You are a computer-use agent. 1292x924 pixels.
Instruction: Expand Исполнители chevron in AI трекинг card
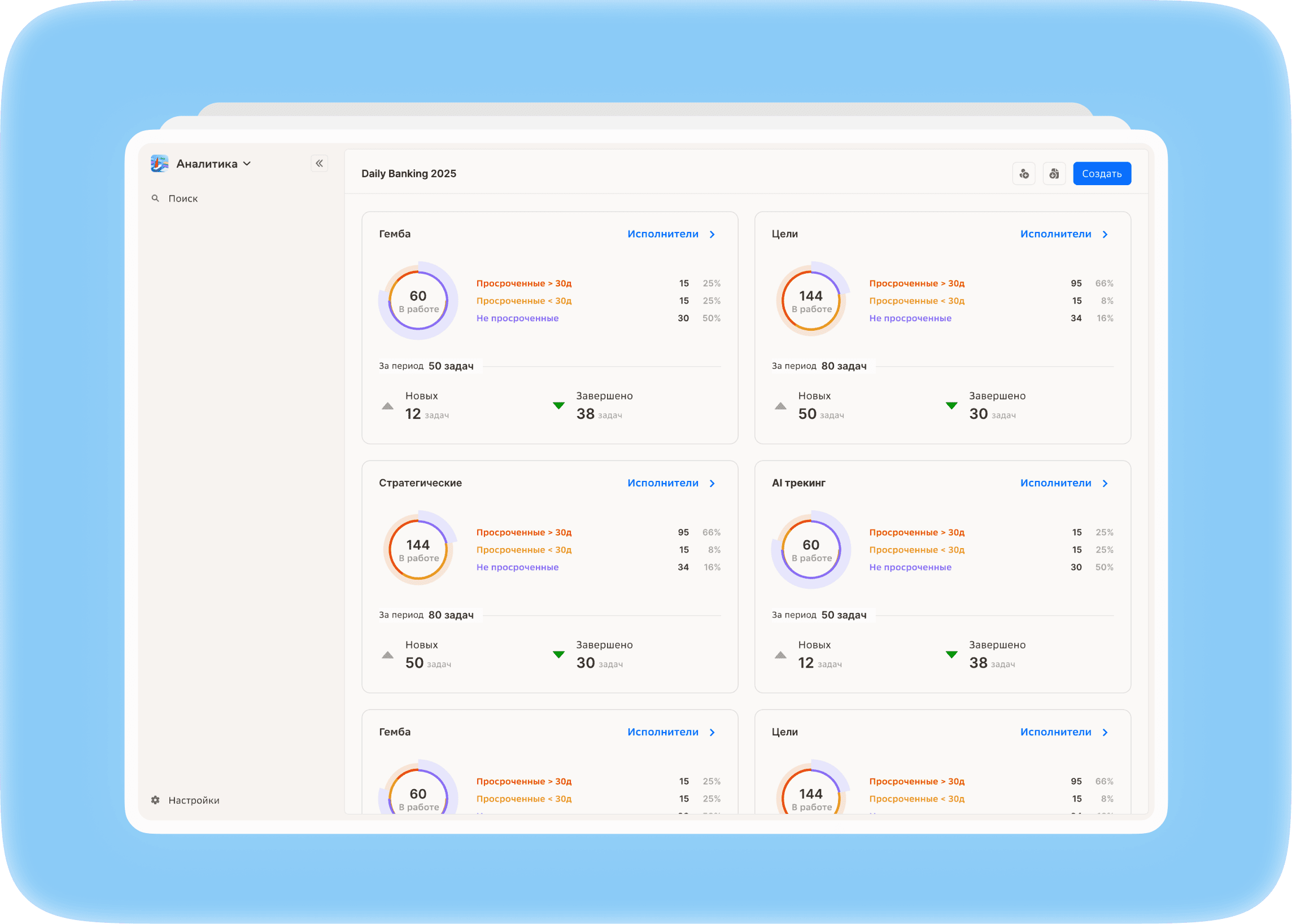(x=1105, y=483)
